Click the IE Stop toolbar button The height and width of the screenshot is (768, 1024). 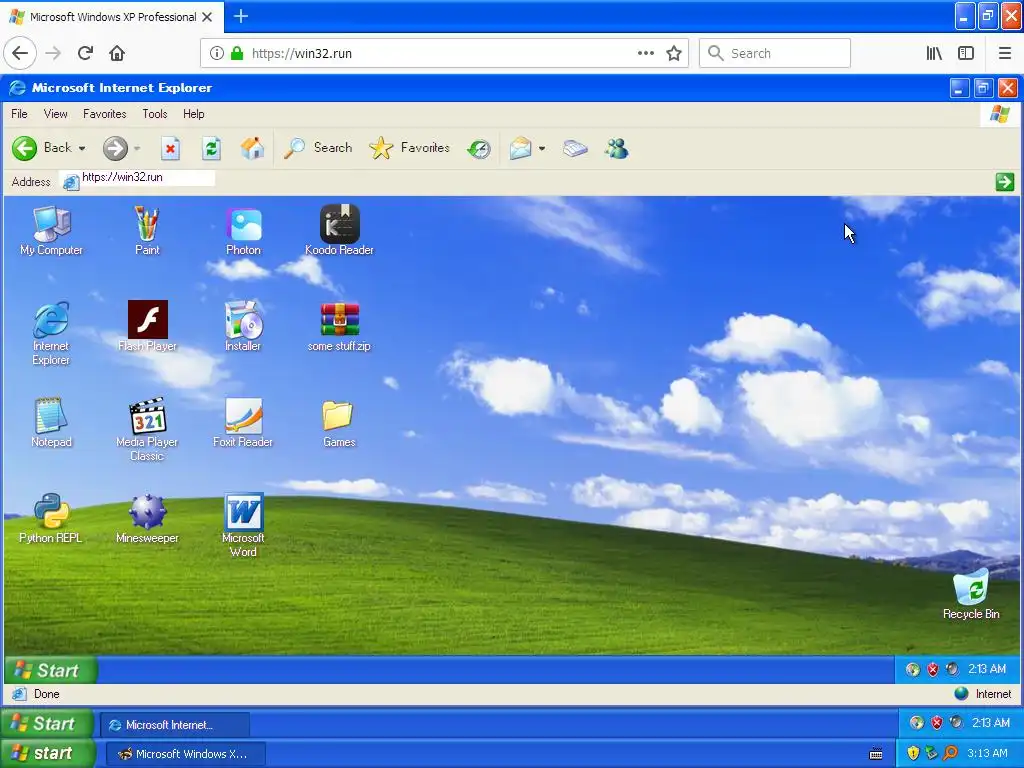[170, 148]
